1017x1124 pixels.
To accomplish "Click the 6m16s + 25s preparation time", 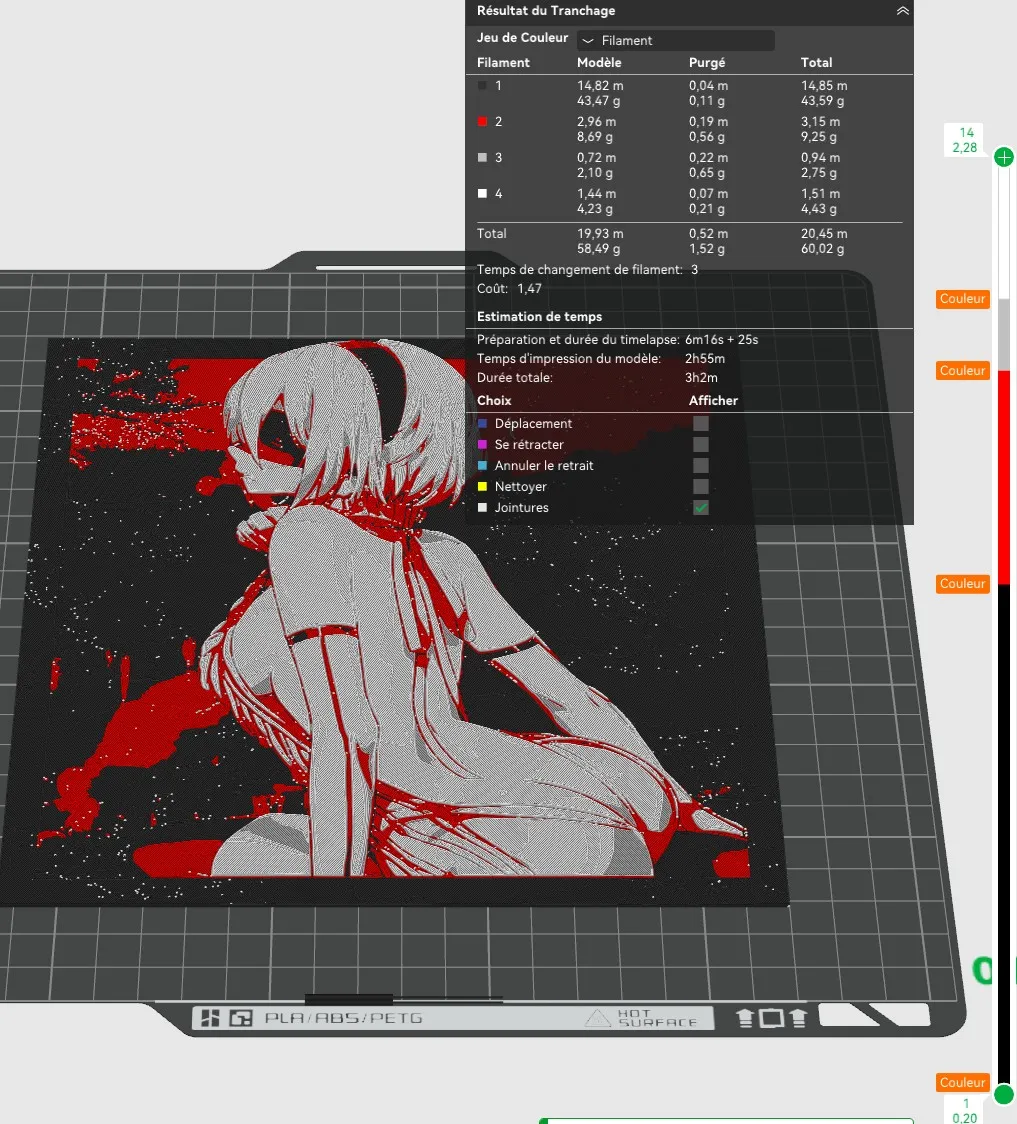I will pos(721,339).
